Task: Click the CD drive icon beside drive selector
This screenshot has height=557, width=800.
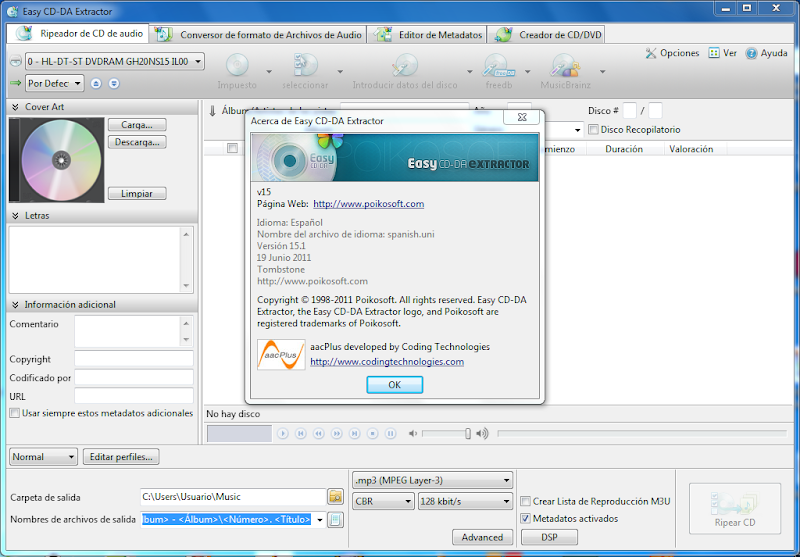Action: pyautogui.click(x=16, y=61)
